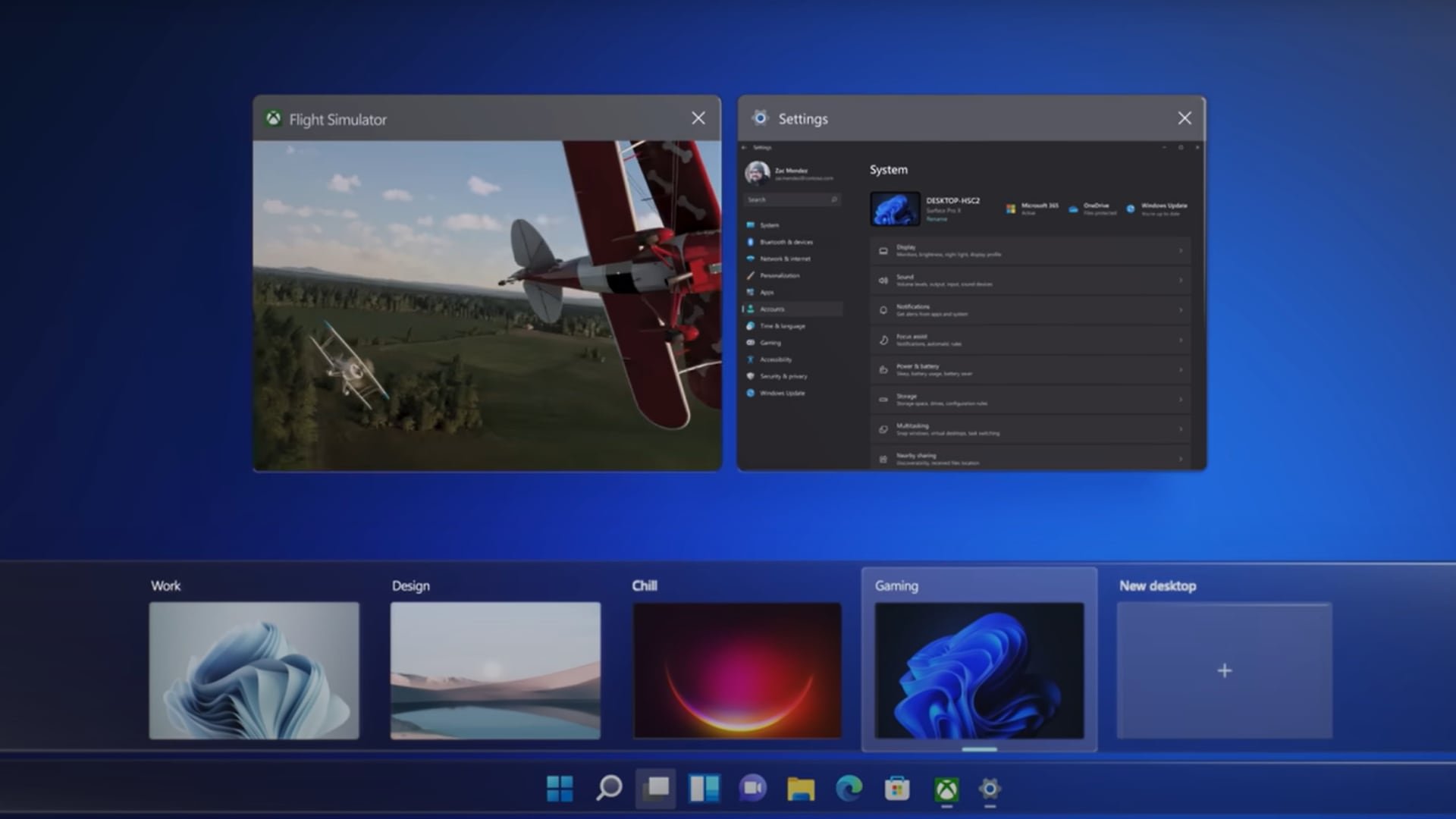Screen dimensions: 1456x819
Task: Click the Search magnifier taskbar icon
Action: pos(608,789)
